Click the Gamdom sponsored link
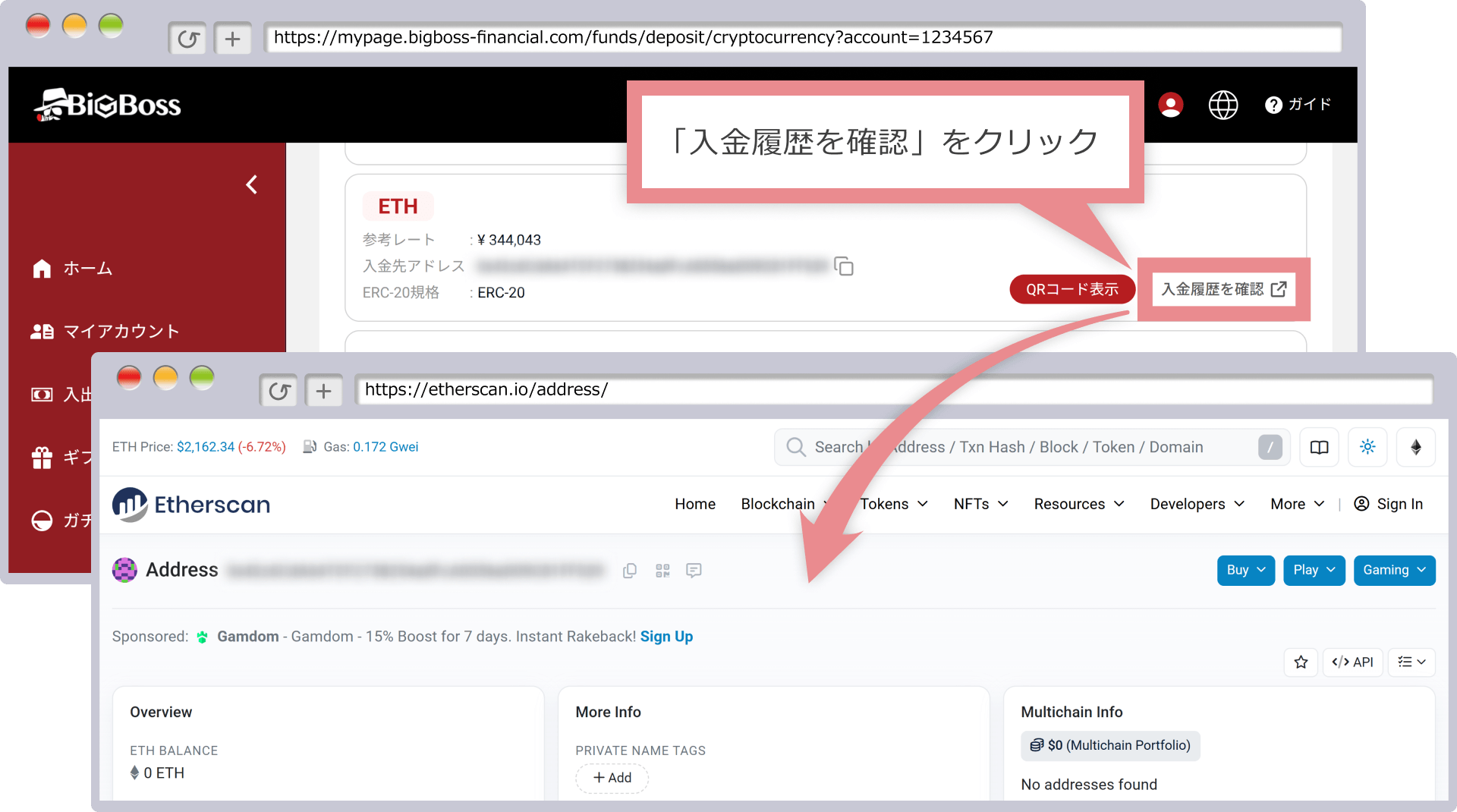Viewport: 1457px width, 812px height. coord(248,637)
